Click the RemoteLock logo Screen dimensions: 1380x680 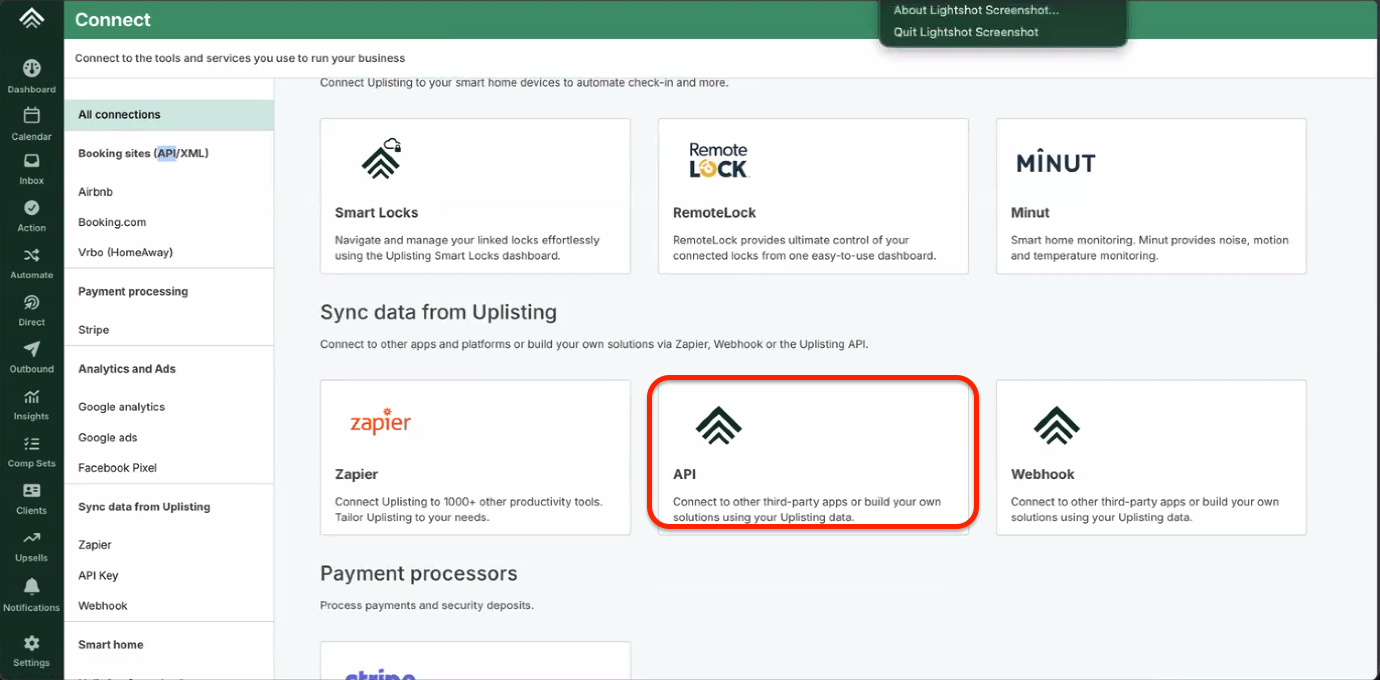click(718, 160)
